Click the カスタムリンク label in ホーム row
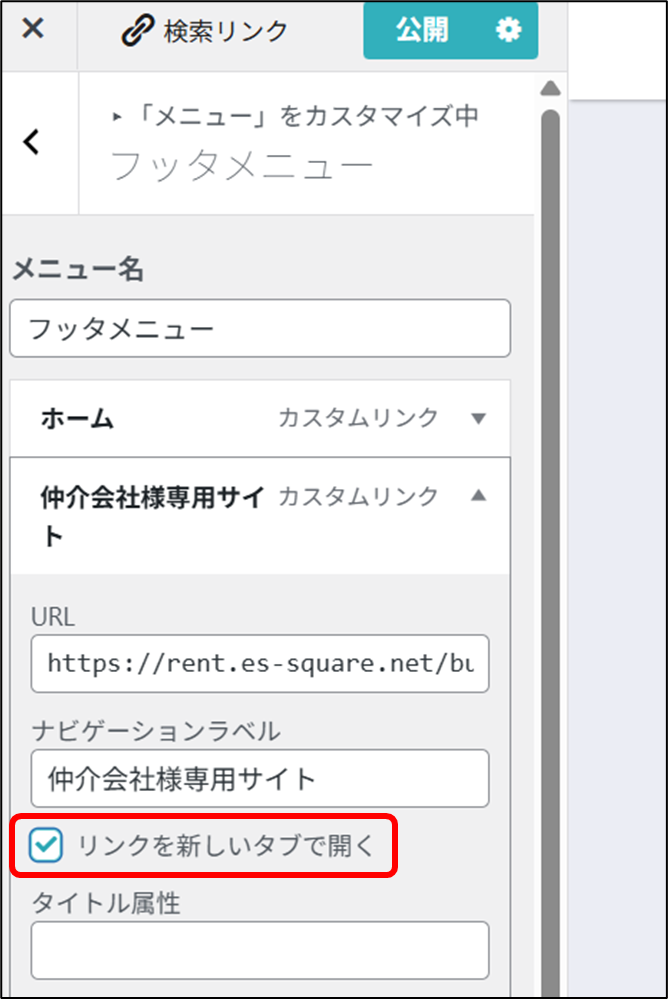The height and width of the screenshot is (999, 668). (357, 418)
